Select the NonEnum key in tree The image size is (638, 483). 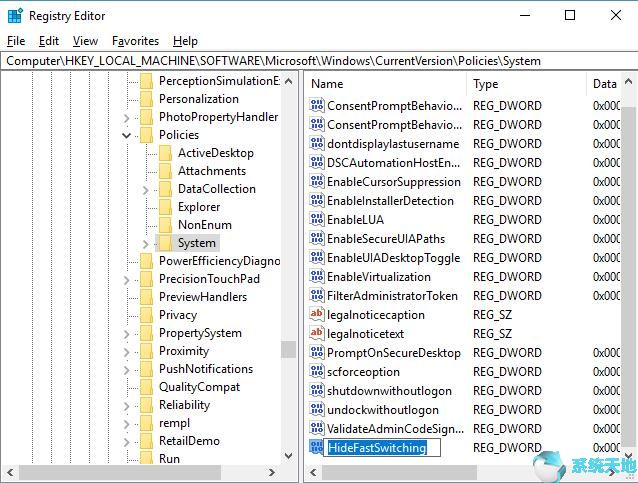coord(204,225)
